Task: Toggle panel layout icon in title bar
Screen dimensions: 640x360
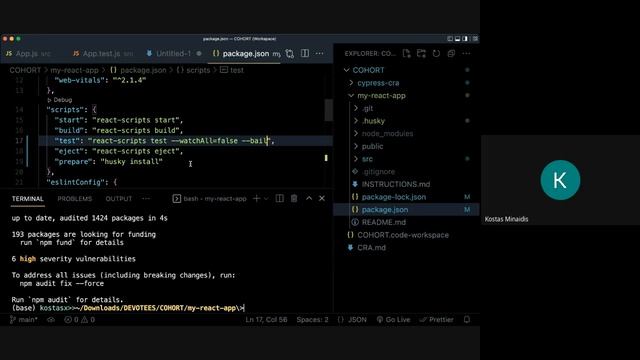Action: (458, 39)
